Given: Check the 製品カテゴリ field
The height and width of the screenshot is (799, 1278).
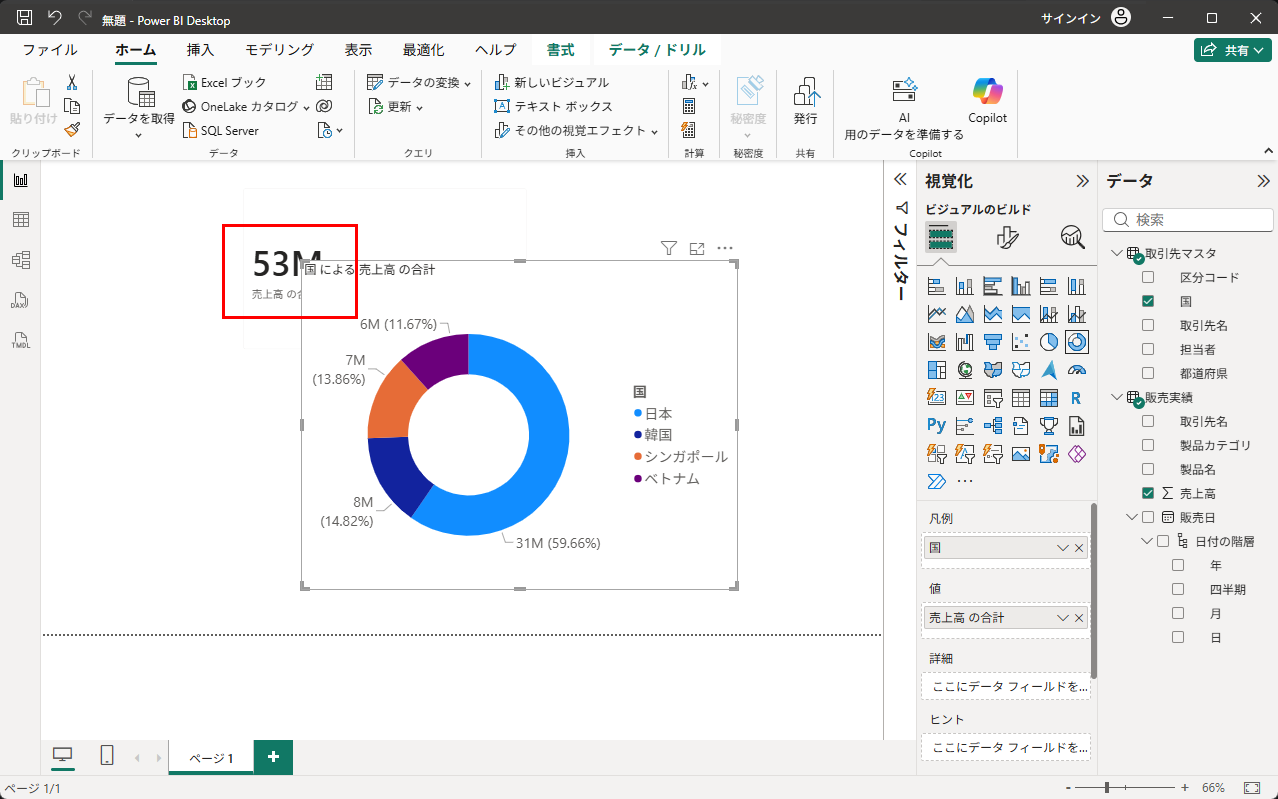Looking at the screenshot, I should [1148, 445].
